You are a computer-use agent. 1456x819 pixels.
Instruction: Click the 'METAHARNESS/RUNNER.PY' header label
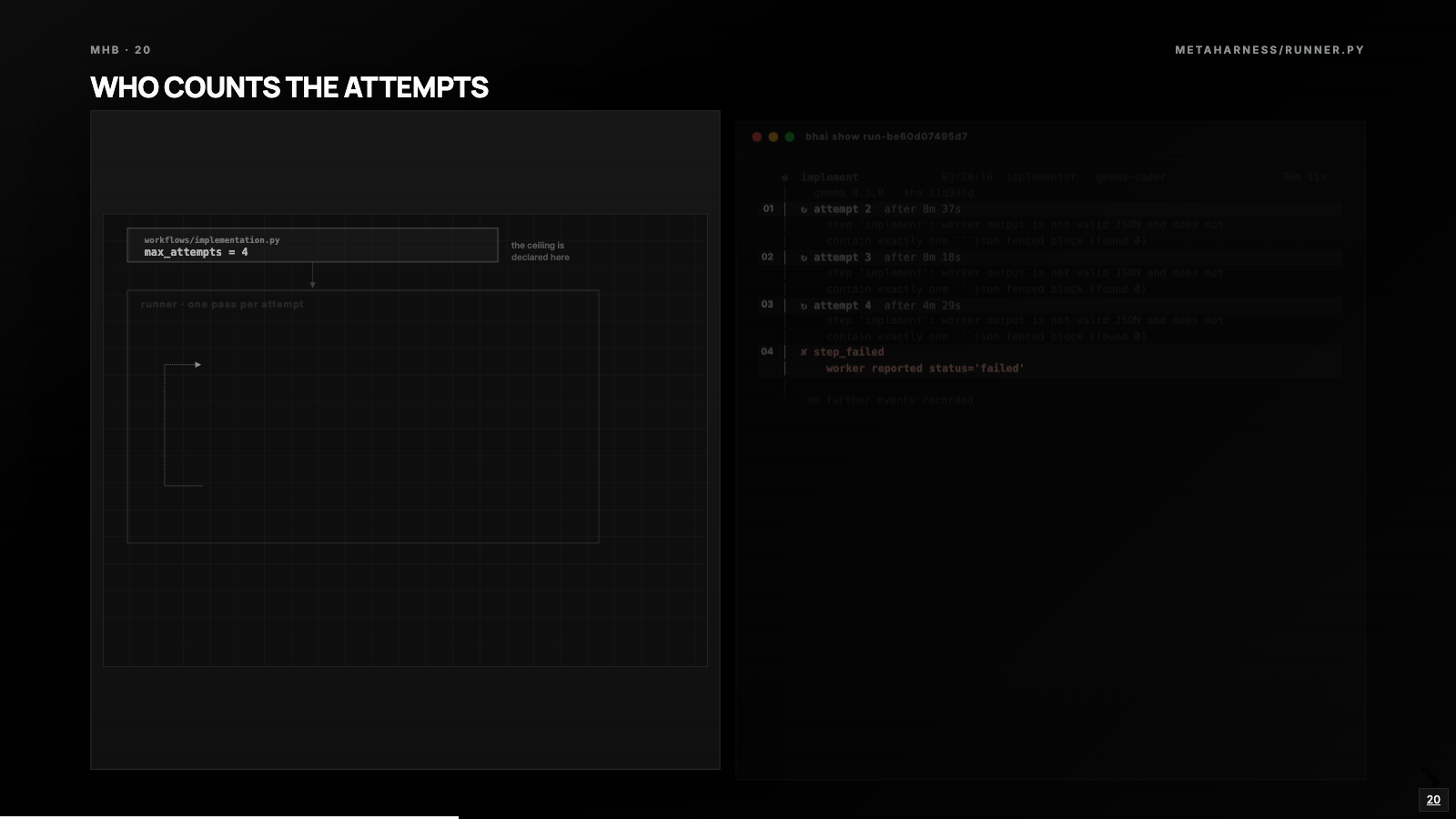point(1269,50)
